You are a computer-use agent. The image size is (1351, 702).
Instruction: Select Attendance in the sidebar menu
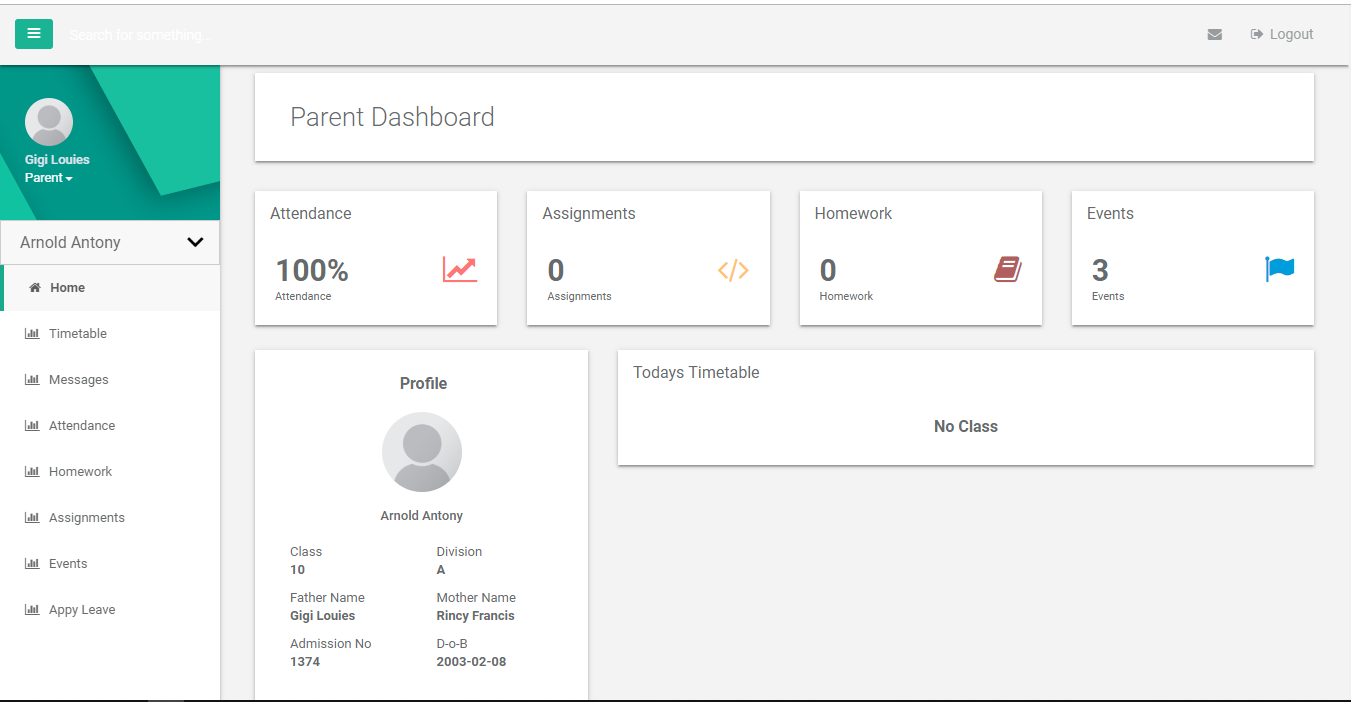pos(81,426)
